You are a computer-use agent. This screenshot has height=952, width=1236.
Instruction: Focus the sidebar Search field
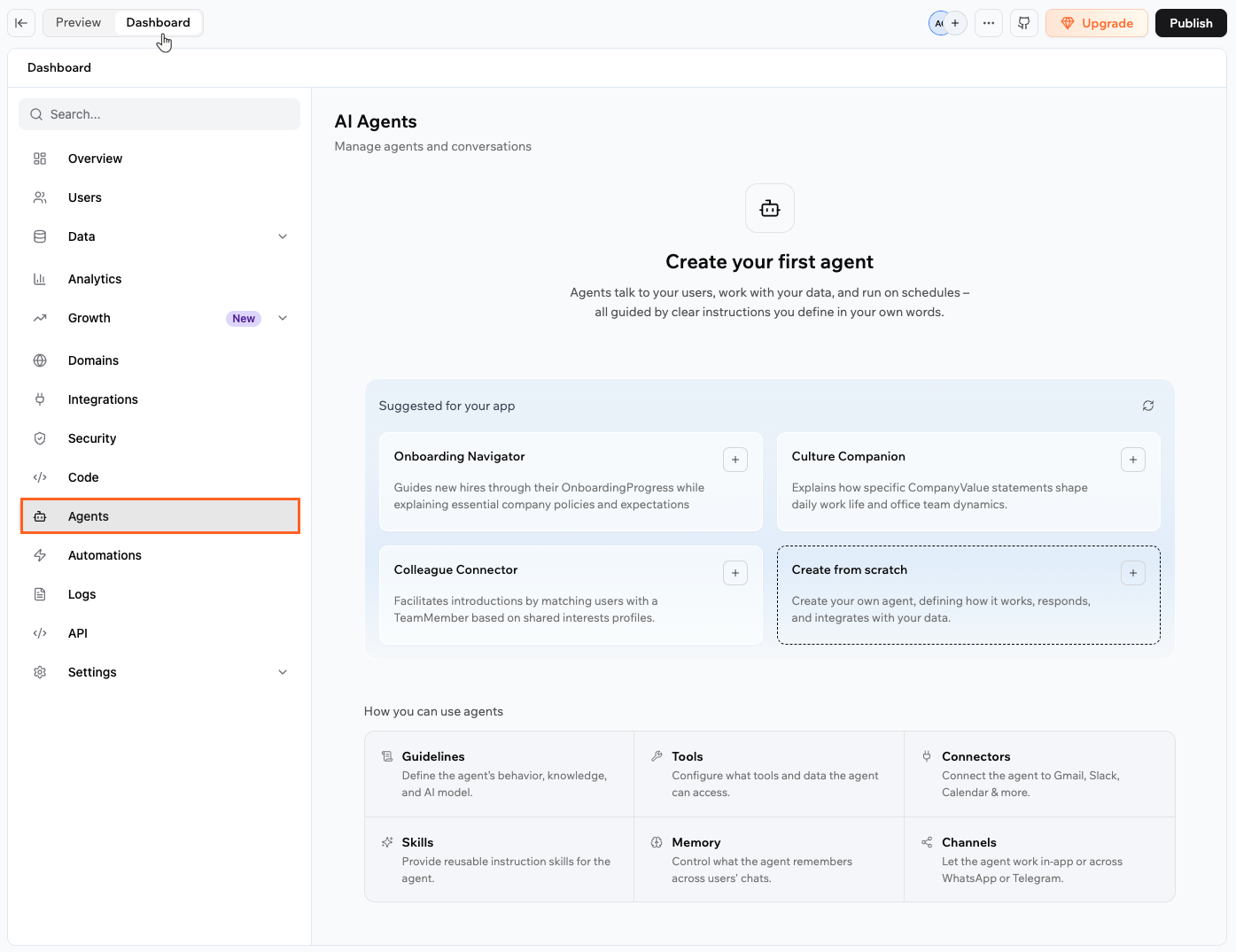159,114
